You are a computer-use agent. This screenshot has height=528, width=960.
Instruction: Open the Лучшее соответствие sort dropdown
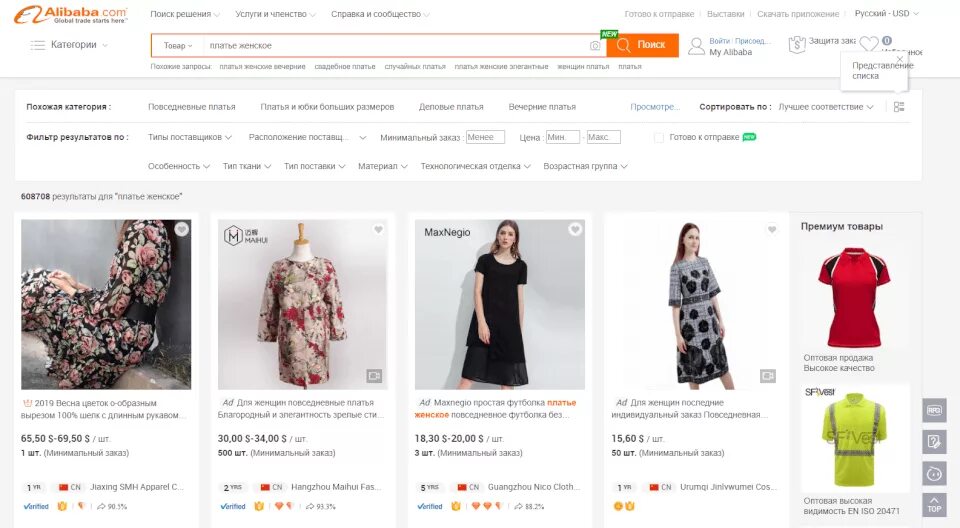825,107
